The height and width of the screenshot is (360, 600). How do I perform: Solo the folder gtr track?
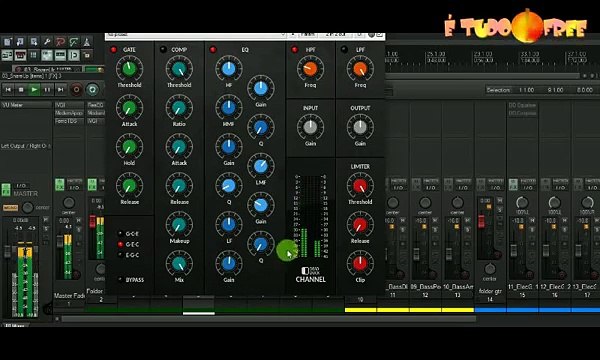(x=499, y=209)
